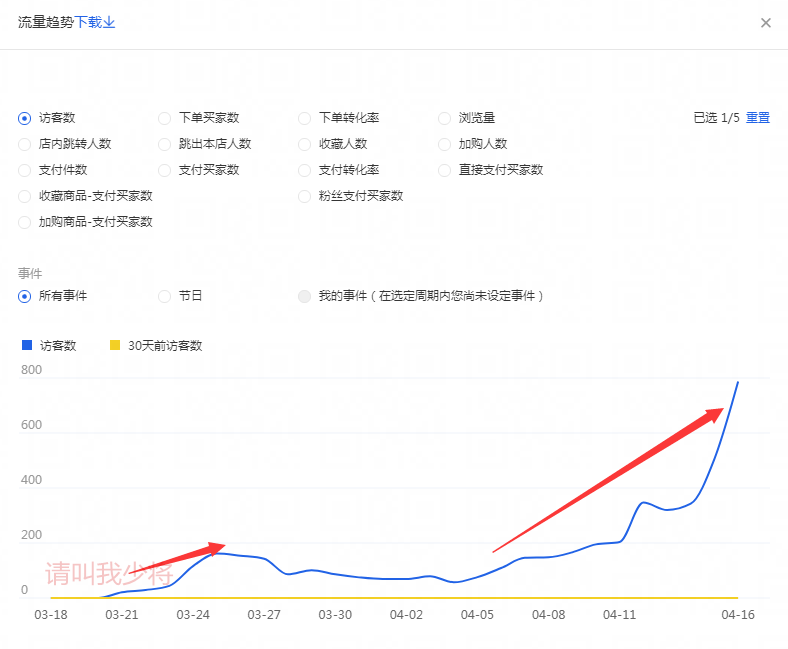
Task: Choose the 下单转化率 metric option
Action: pyautogui.click(x=305, y=118)
